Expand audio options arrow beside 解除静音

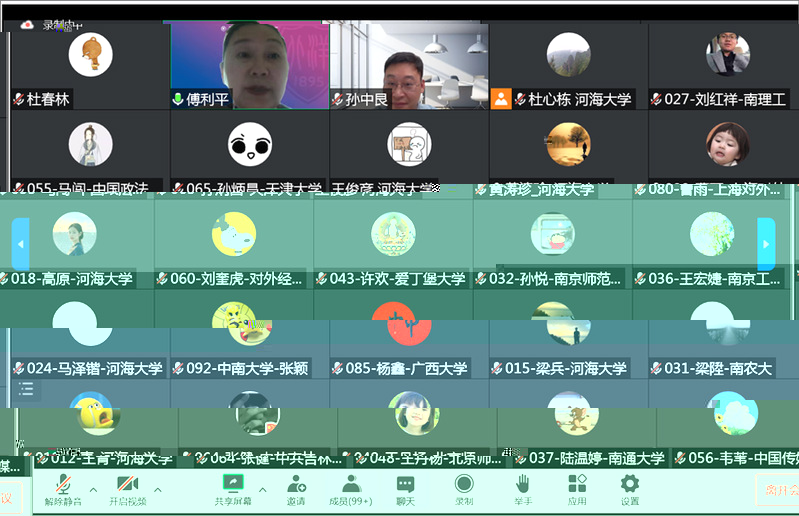[x=93, y=490]
